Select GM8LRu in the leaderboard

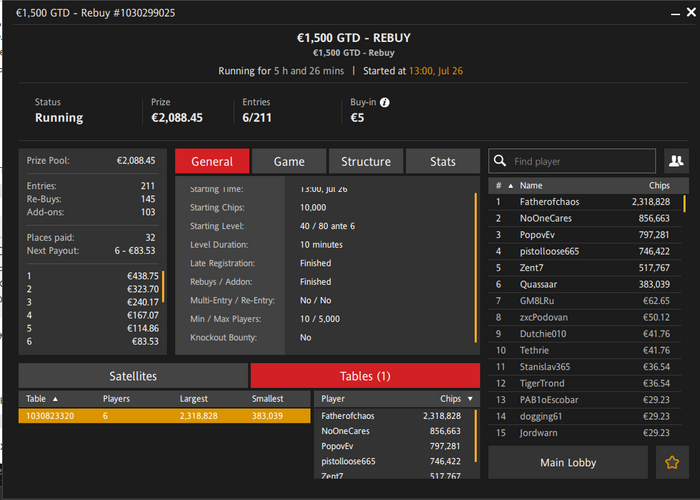point(585,301)
